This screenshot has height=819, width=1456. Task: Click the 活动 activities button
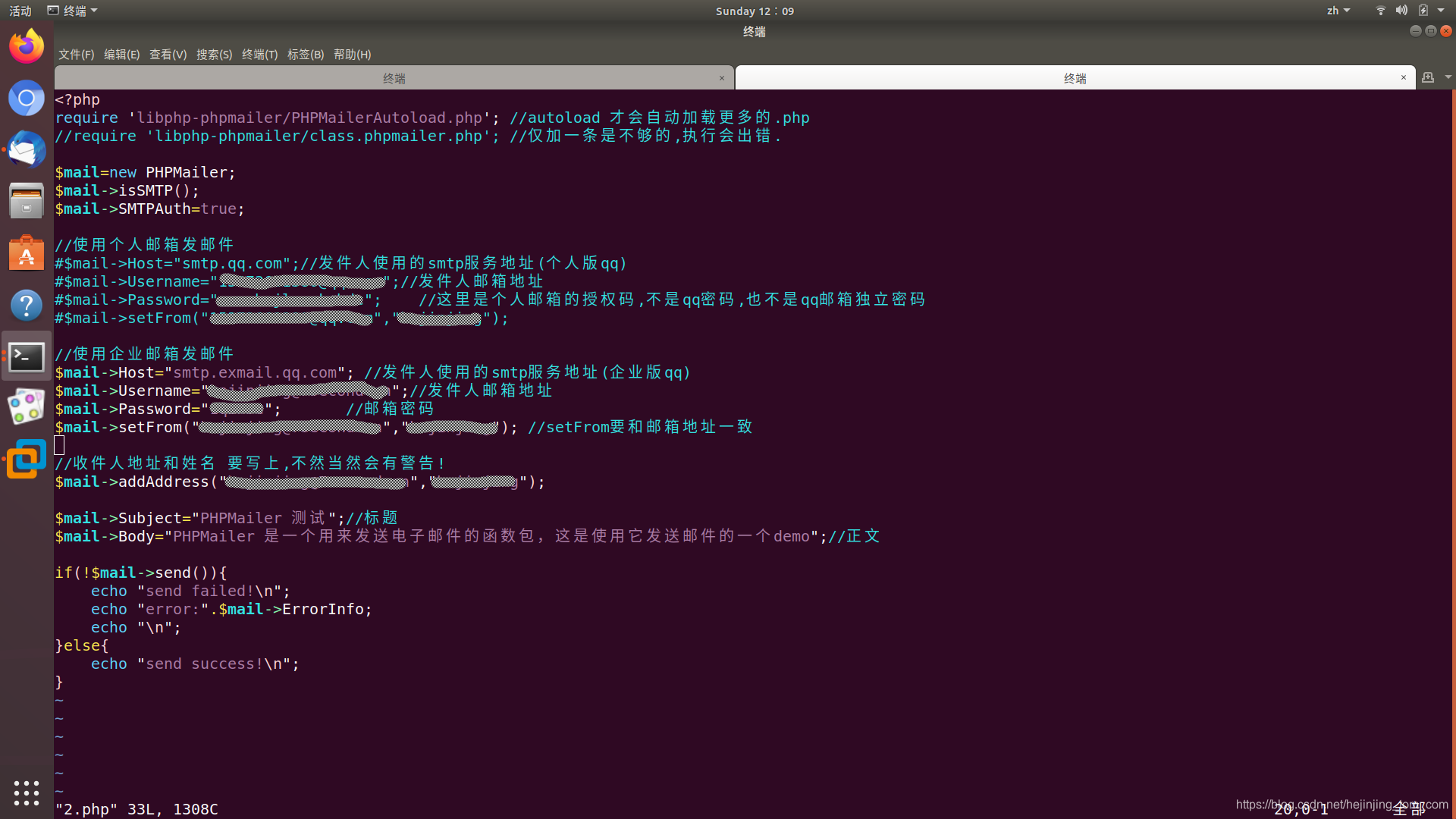point(20,11)
